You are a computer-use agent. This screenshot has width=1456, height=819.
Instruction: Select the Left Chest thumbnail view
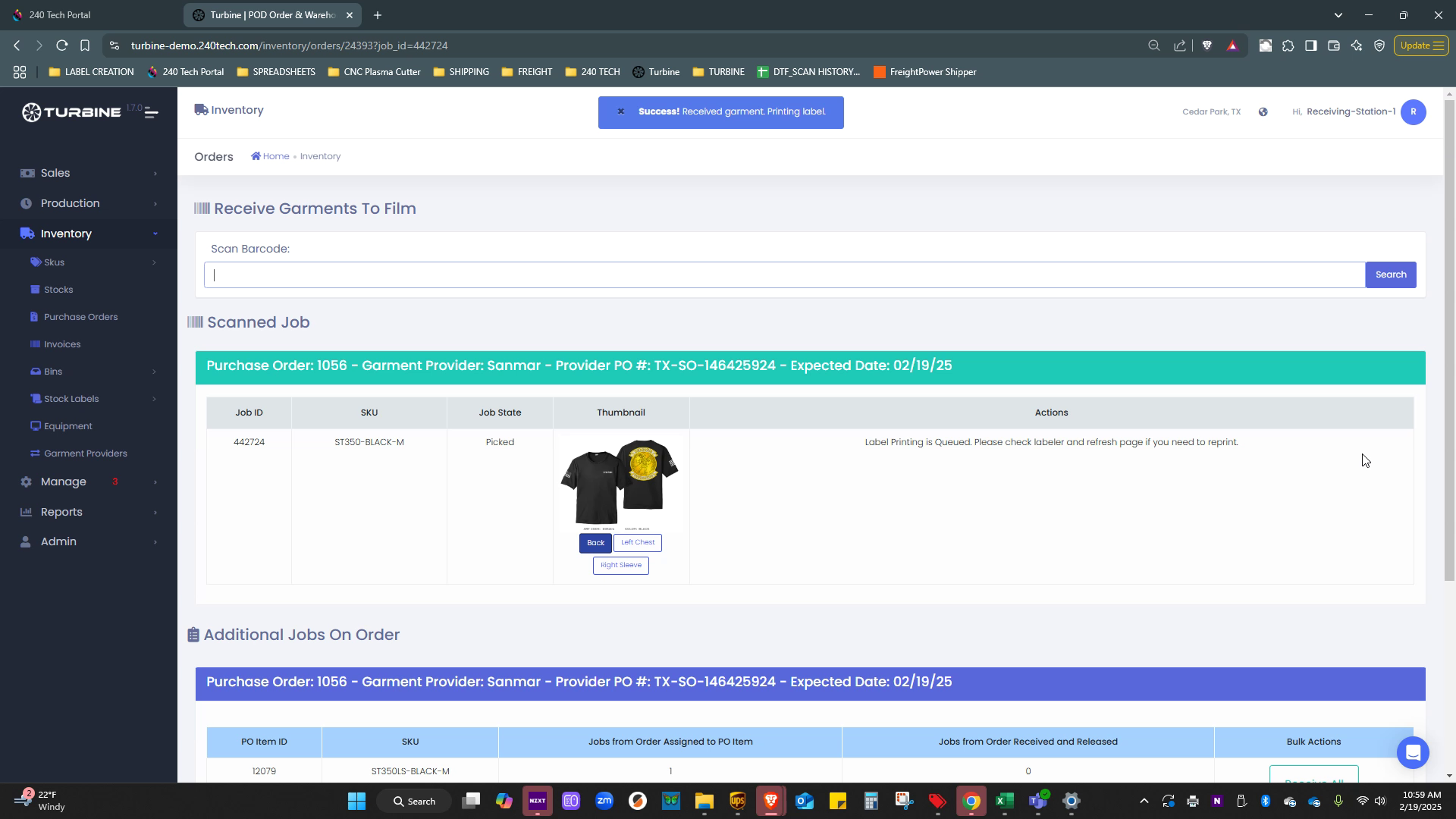pyautogui.click(x=637, y=543)
